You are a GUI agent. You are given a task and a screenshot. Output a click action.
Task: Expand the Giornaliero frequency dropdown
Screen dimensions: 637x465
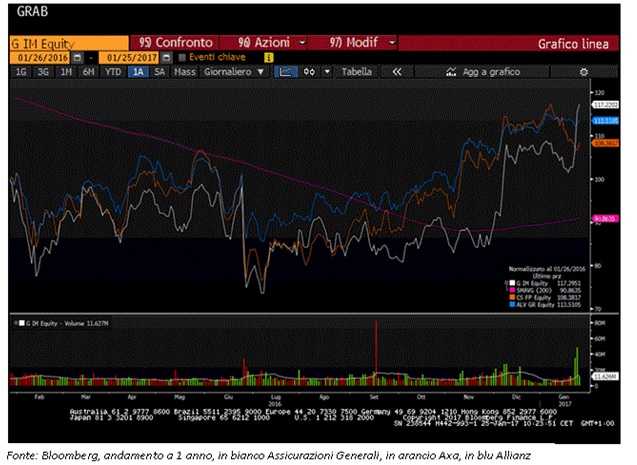(x=234, y=72)
